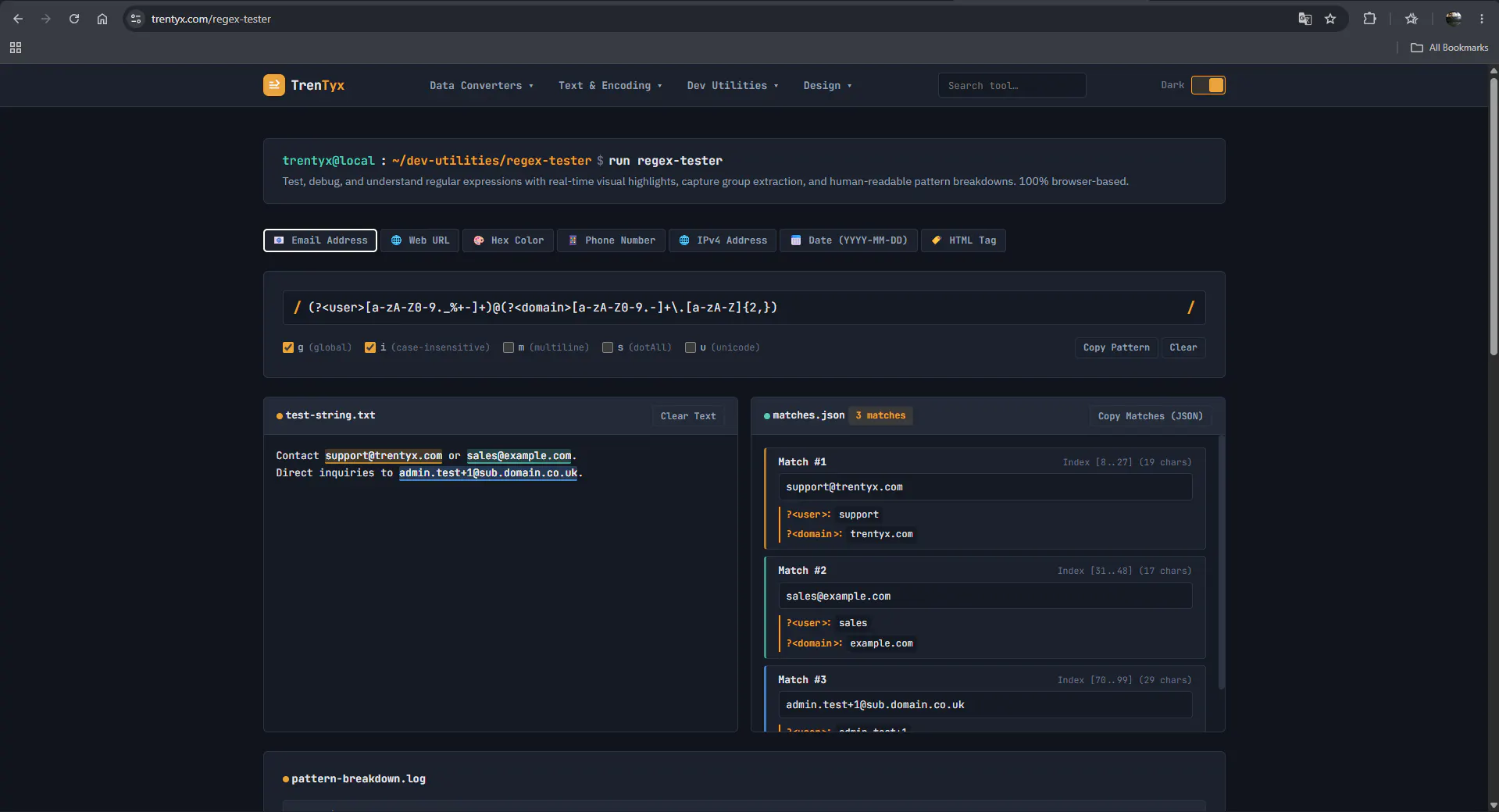Click the translate page icon in address bar
Image resolution: width=1499 pixels, height=812 pixels.
(1304, 19)
